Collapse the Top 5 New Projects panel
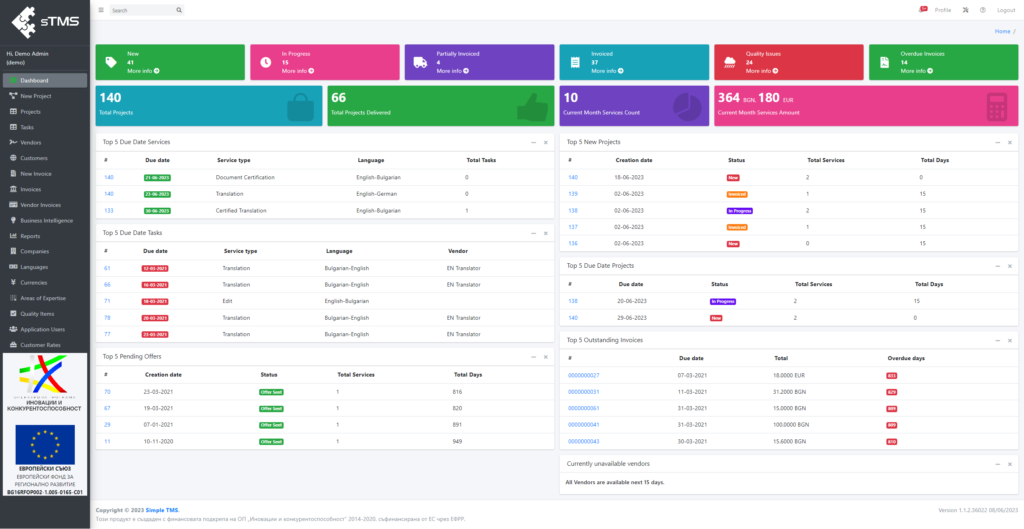The height and width of the screenshot is (529, 1024). coord(997,142)
